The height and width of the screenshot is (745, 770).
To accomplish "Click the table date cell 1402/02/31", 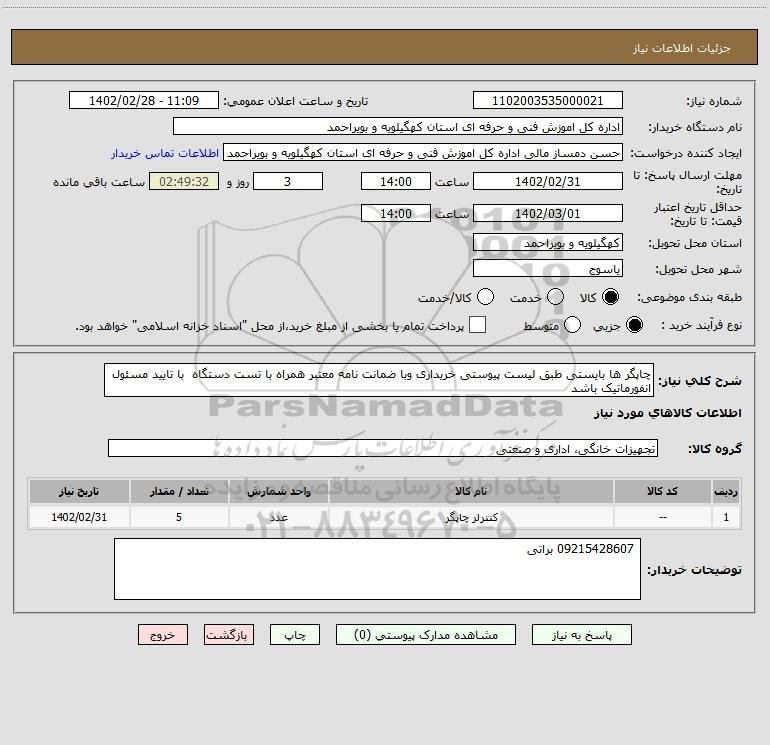I will click(x=79, y=517).
